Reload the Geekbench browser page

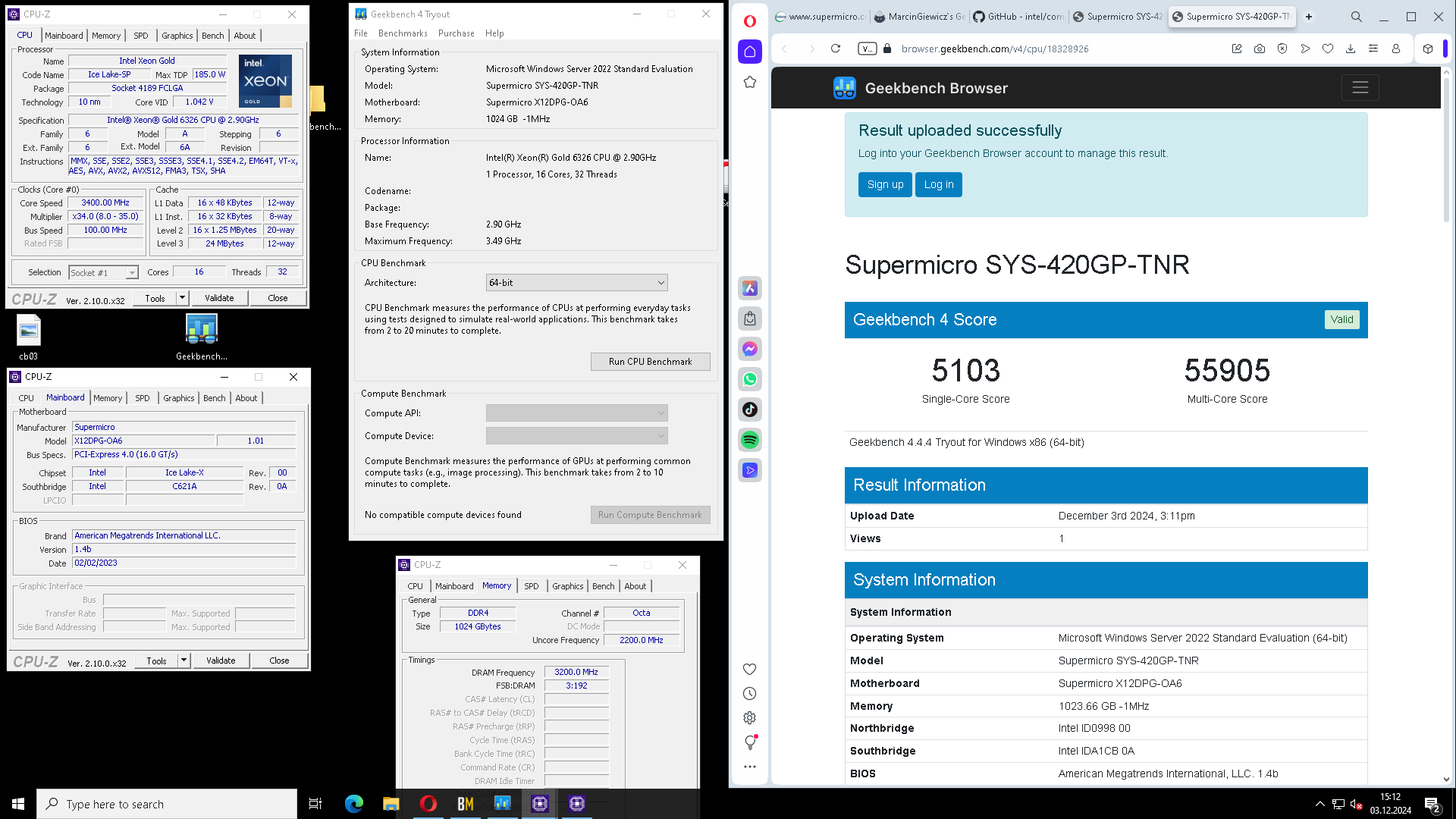coord(836,49)
